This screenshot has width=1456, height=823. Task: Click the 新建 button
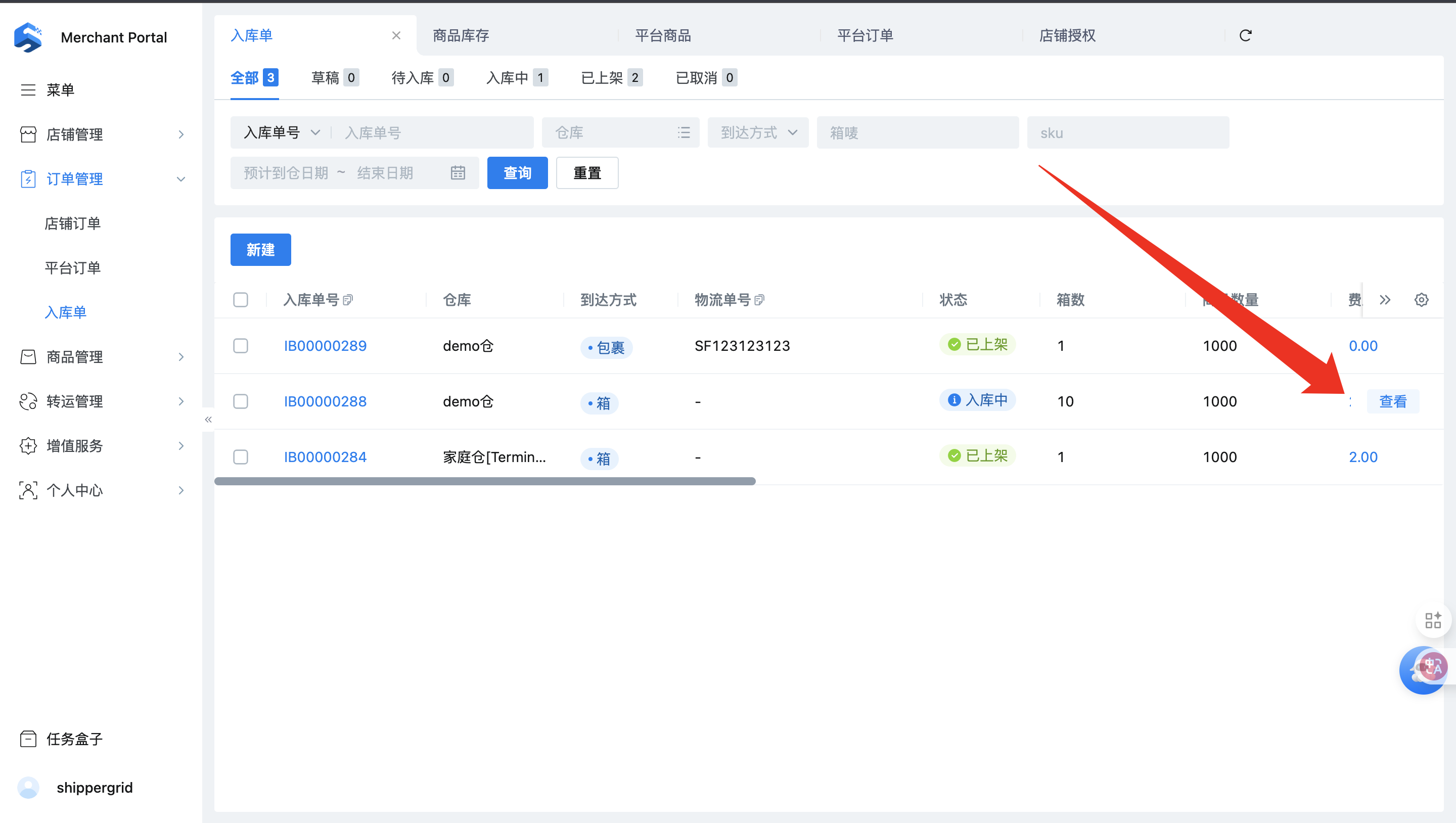click(x=260, y=249)
